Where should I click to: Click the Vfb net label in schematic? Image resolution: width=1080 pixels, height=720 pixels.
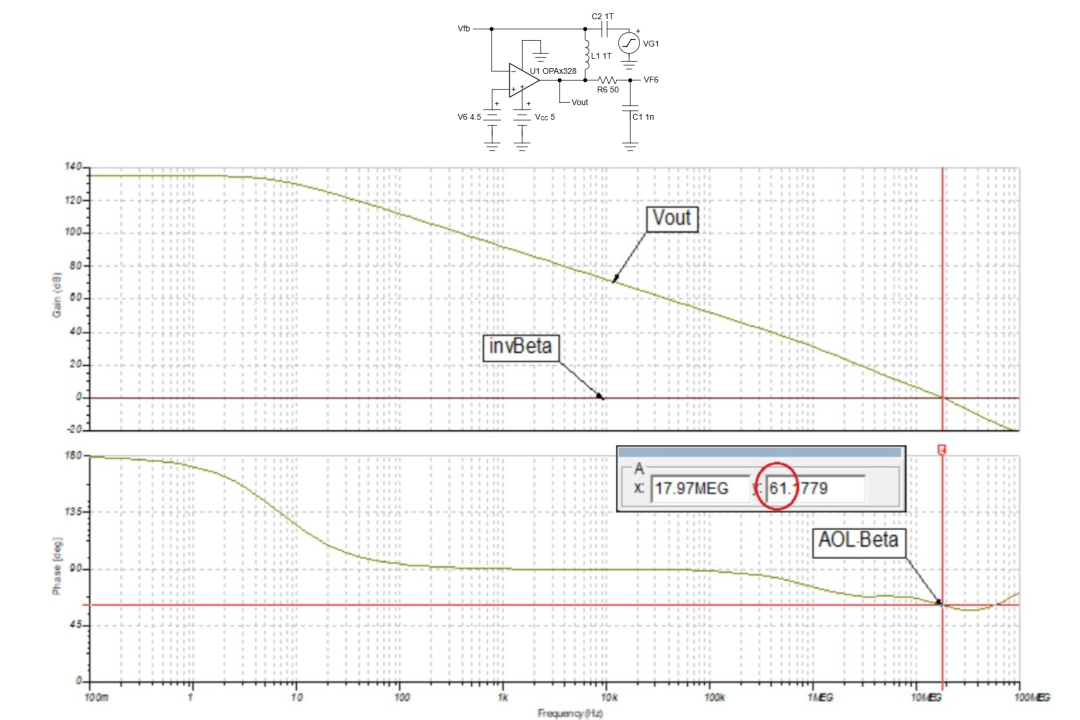464,28
